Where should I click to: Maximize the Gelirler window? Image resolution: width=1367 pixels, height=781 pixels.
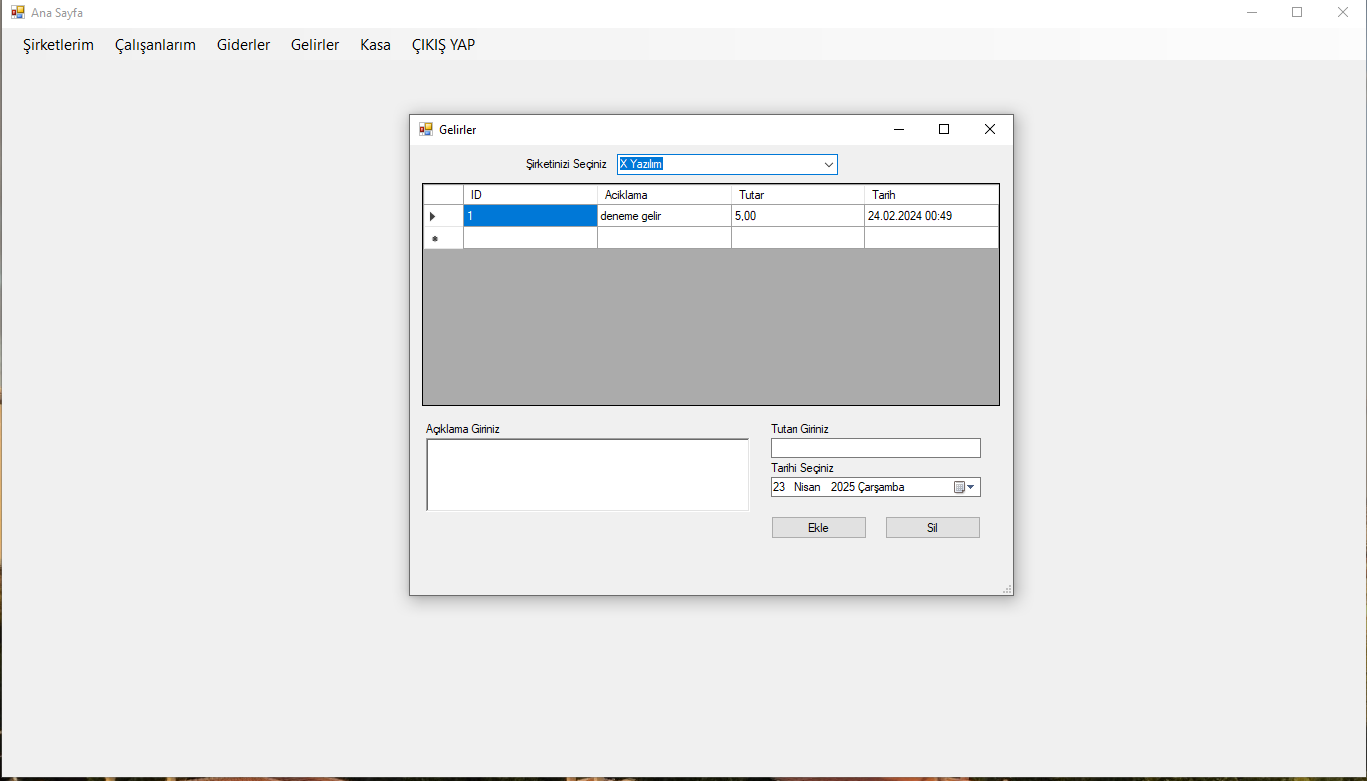tap(943, 129)
